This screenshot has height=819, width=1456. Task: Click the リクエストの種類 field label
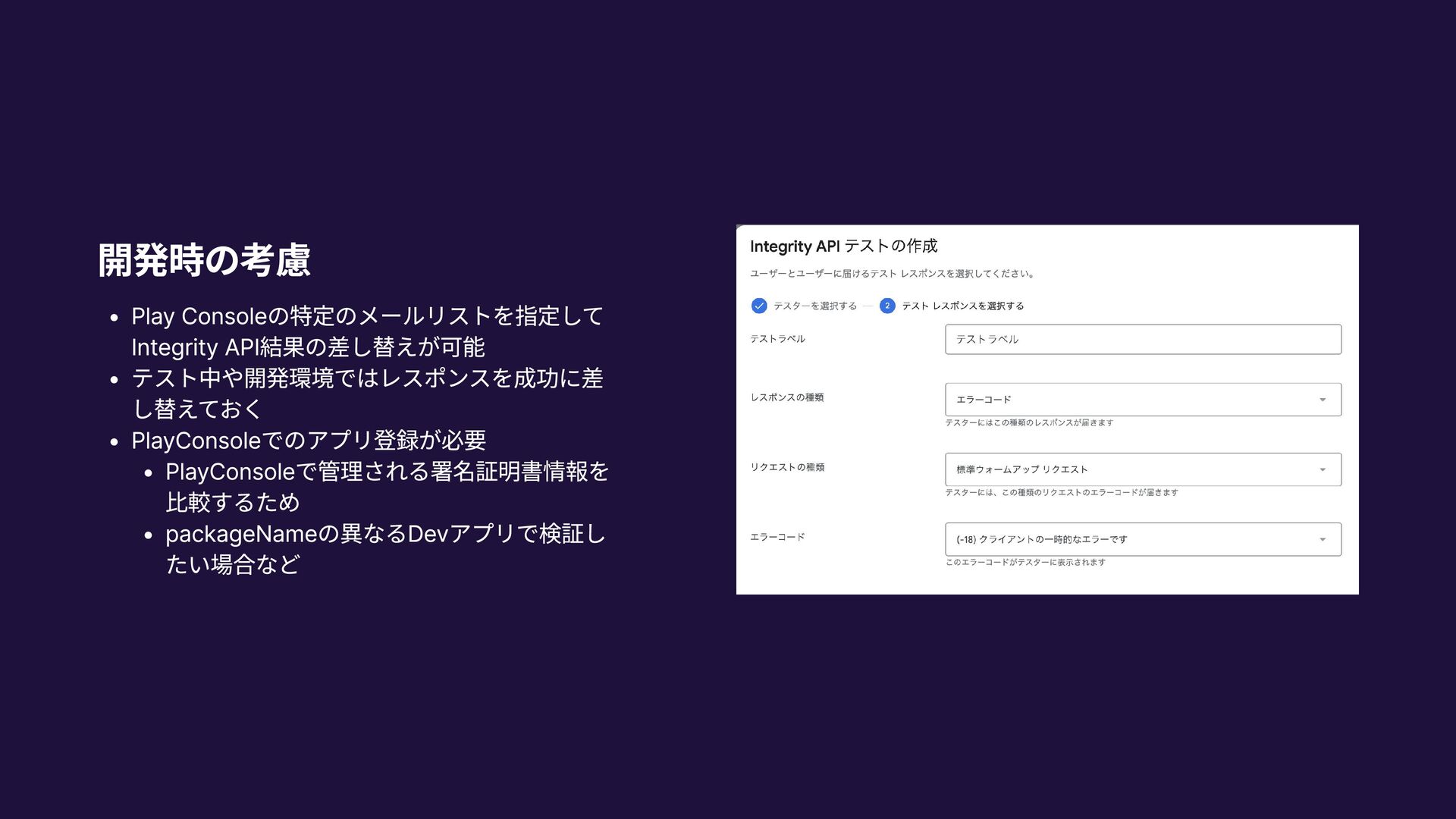coord(787,467)
